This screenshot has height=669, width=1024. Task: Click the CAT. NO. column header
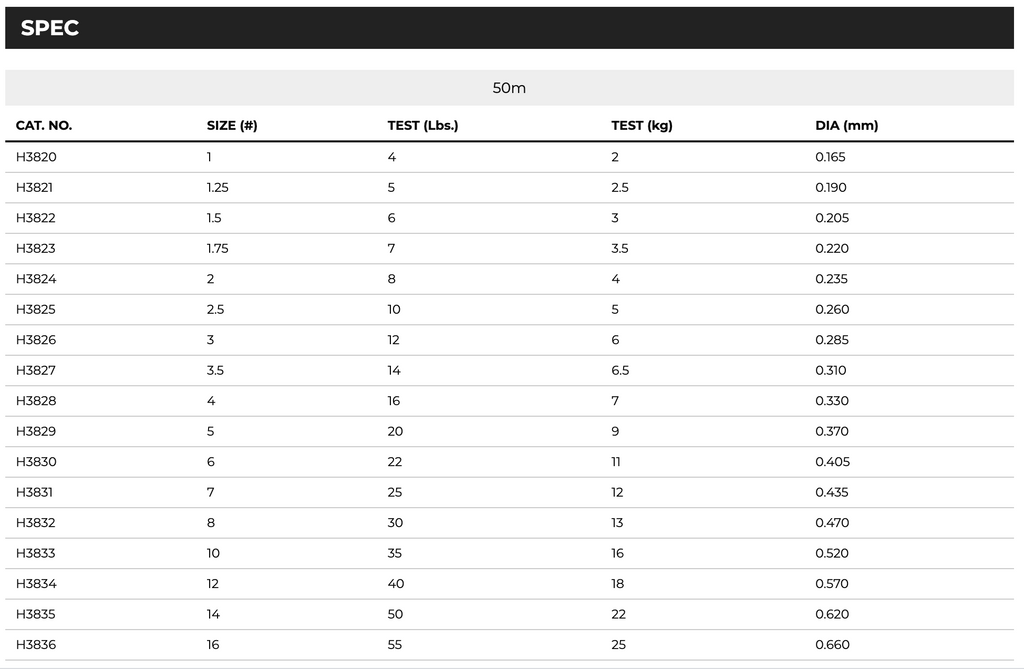44,126
